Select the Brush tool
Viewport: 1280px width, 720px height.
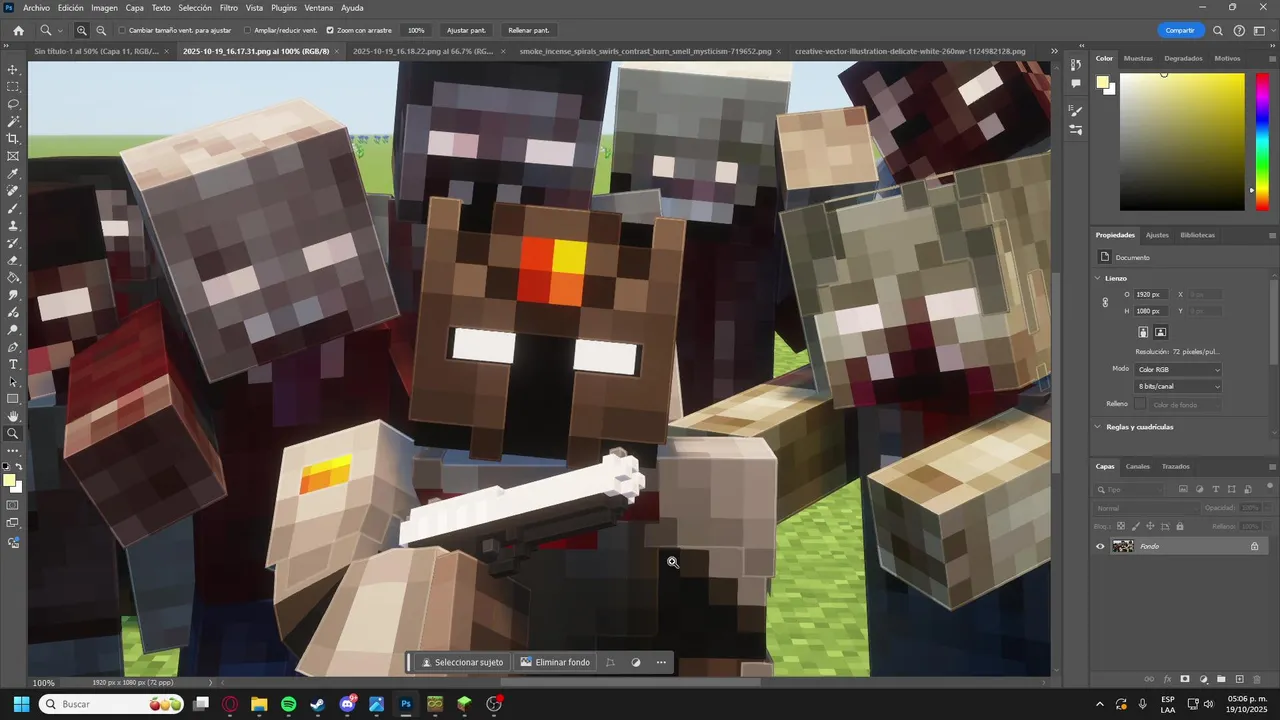13,208
